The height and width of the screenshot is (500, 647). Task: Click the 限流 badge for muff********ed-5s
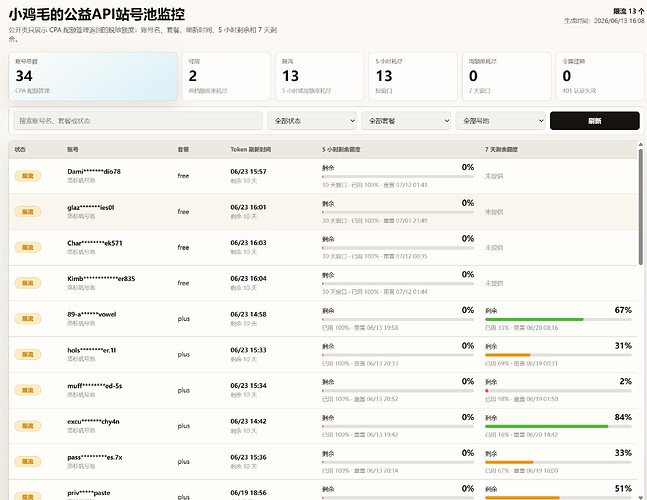click(x=28, y=390)
